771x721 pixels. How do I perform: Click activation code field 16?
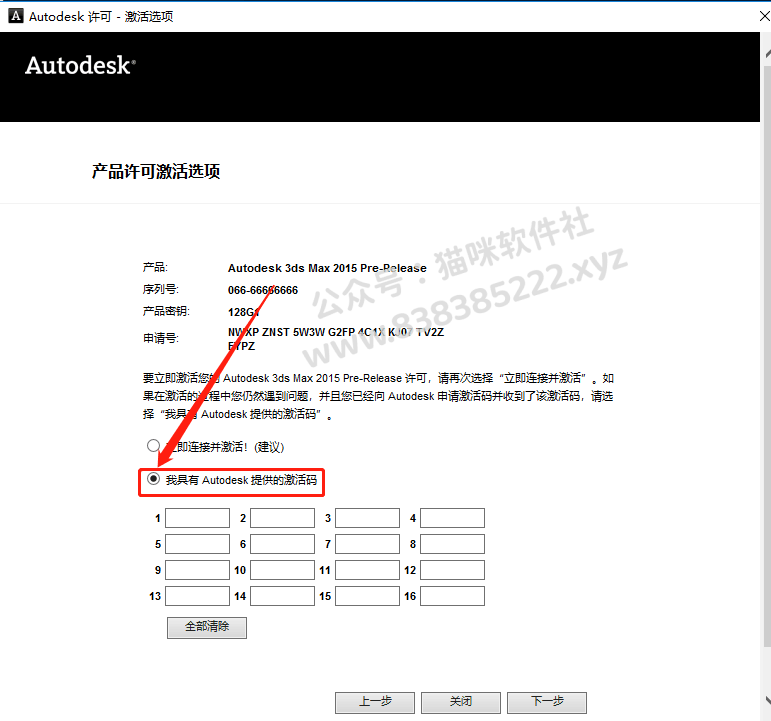452,596
